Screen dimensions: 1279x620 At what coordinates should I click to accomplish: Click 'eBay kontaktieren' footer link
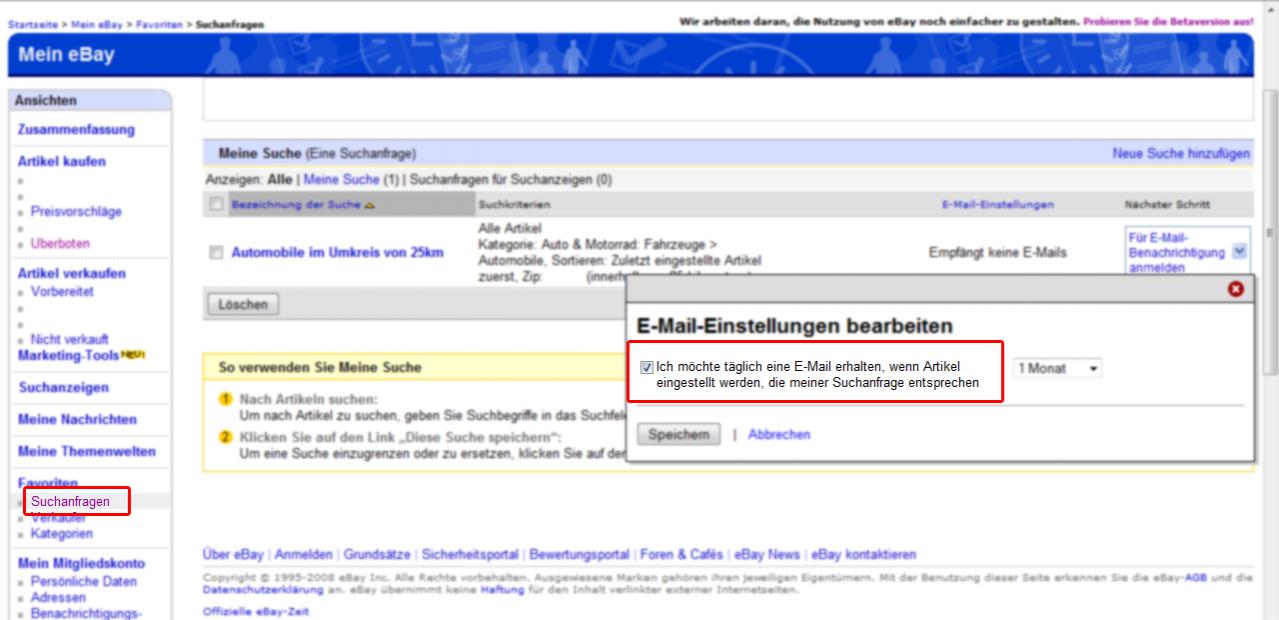864,554
